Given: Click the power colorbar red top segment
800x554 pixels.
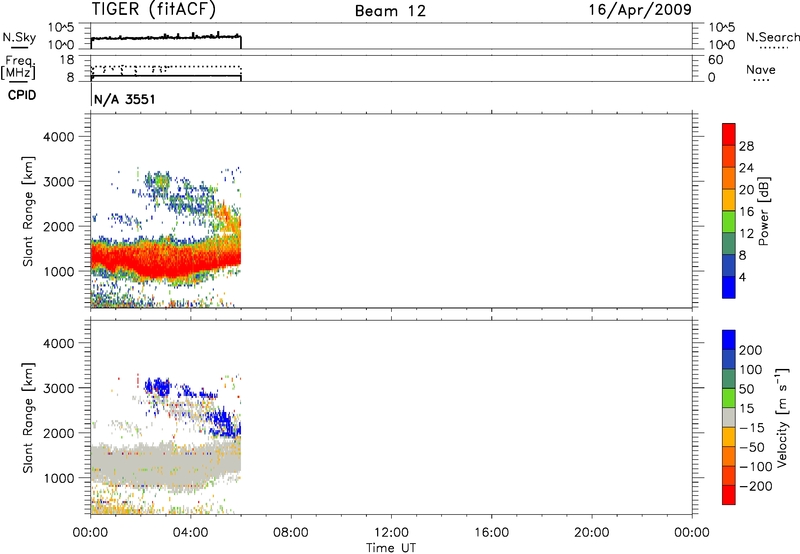Looking at the screenshot, I should [729, 134].
